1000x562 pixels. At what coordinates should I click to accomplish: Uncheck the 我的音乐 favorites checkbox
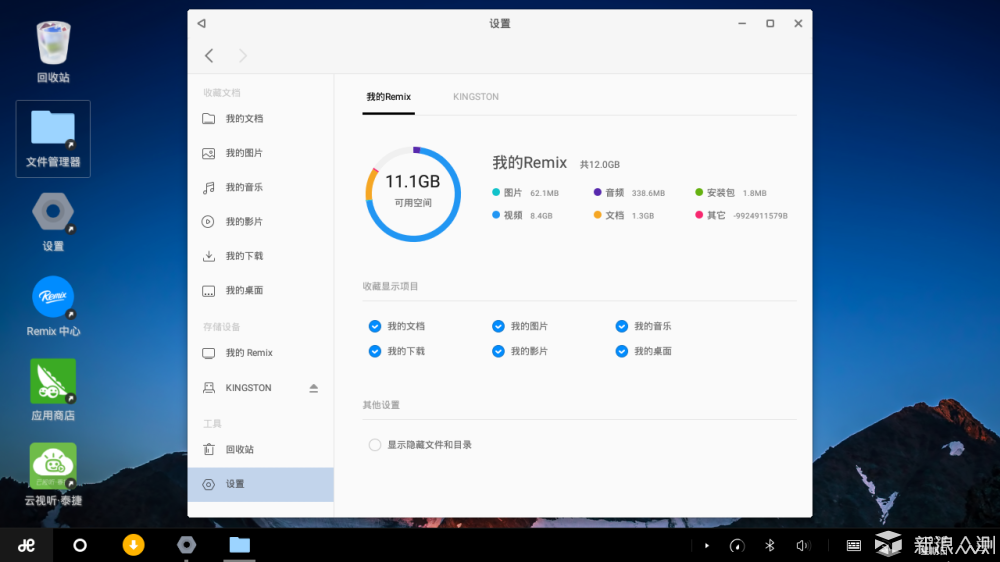point(622,326)
